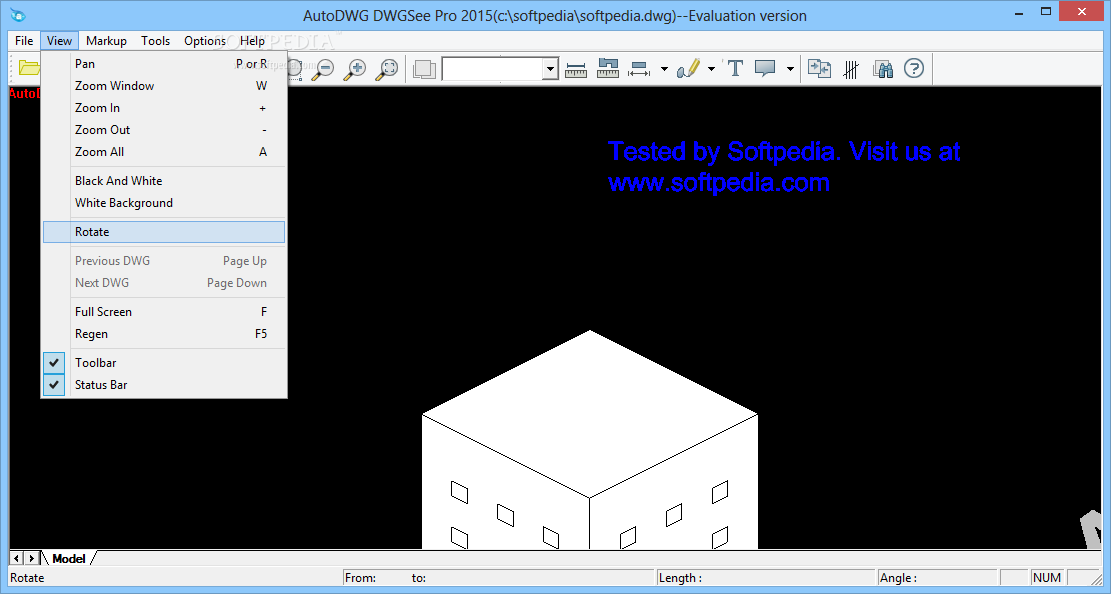
Task: Switch to the Model tab
Action: [69, 559]
